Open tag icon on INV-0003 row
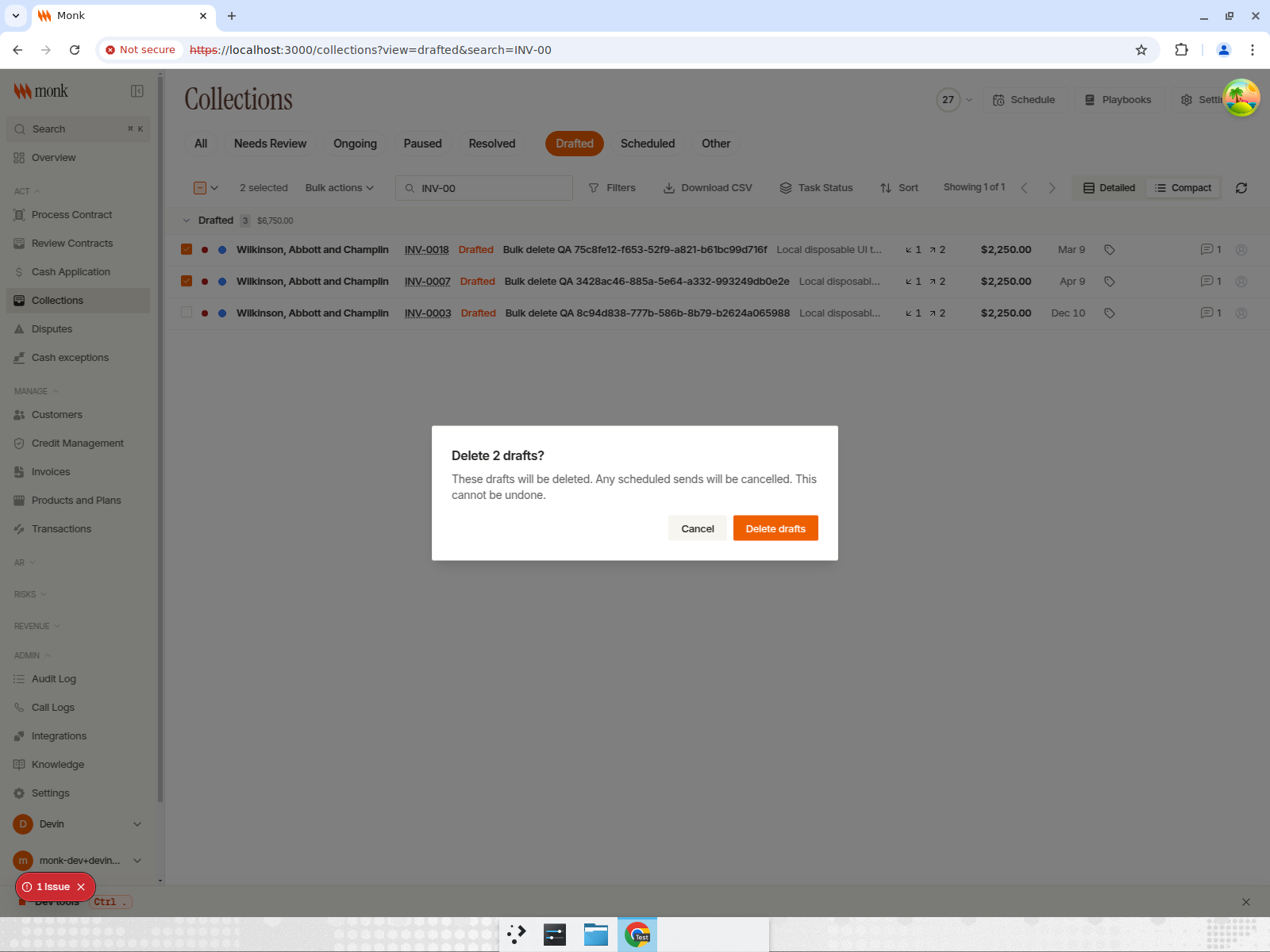This screenshot has width=1270, height=952. click(x=1110, y=313)
